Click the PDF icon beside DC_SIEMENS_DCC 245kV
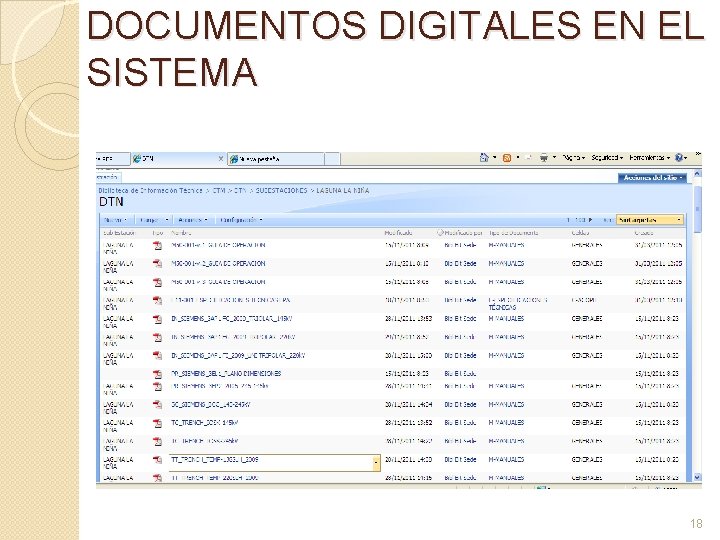The height and width of the screenshot is (540, 720). tap(158, 405)
